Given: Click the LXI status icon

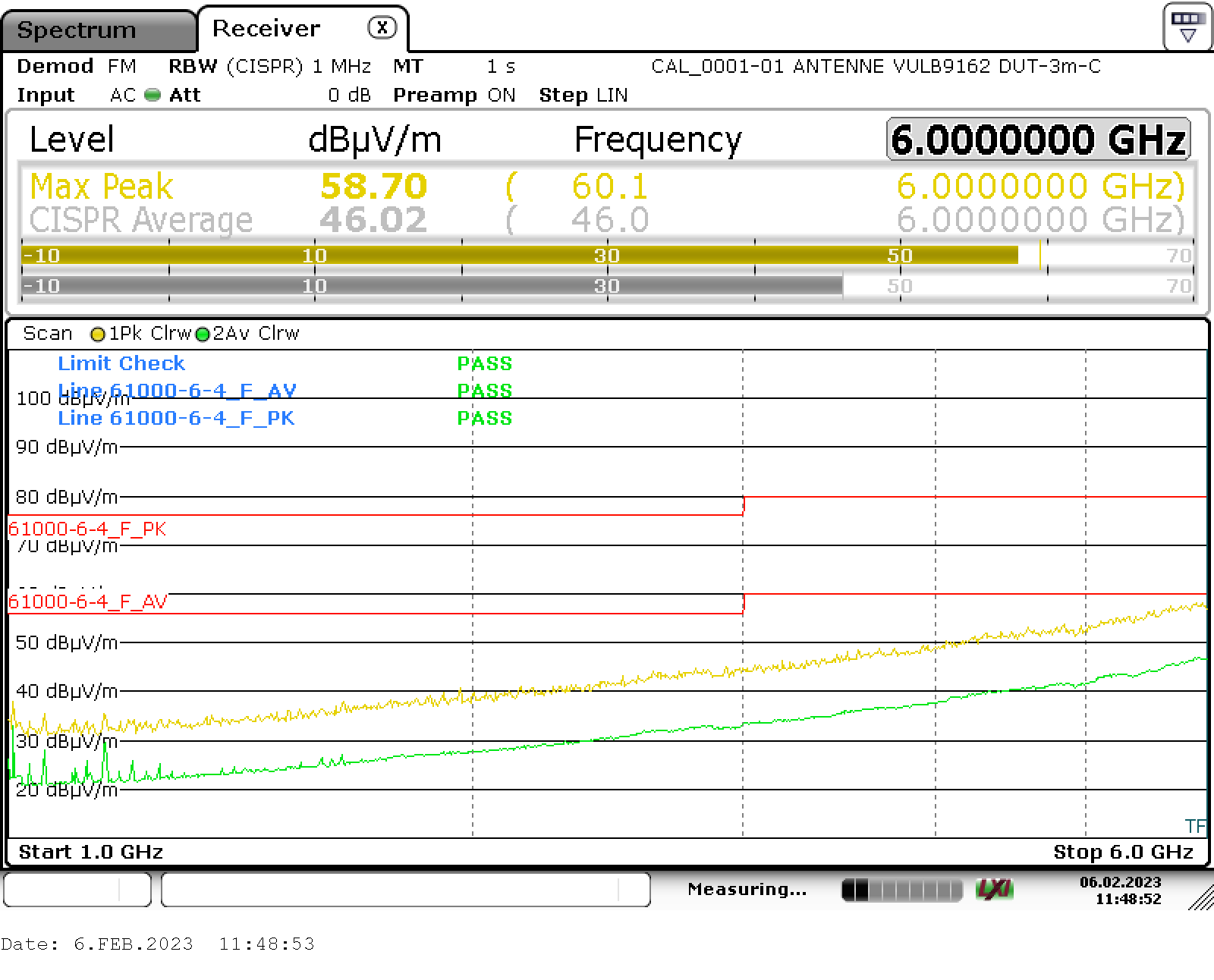Looking at the screenshot, I should [995, 889].
